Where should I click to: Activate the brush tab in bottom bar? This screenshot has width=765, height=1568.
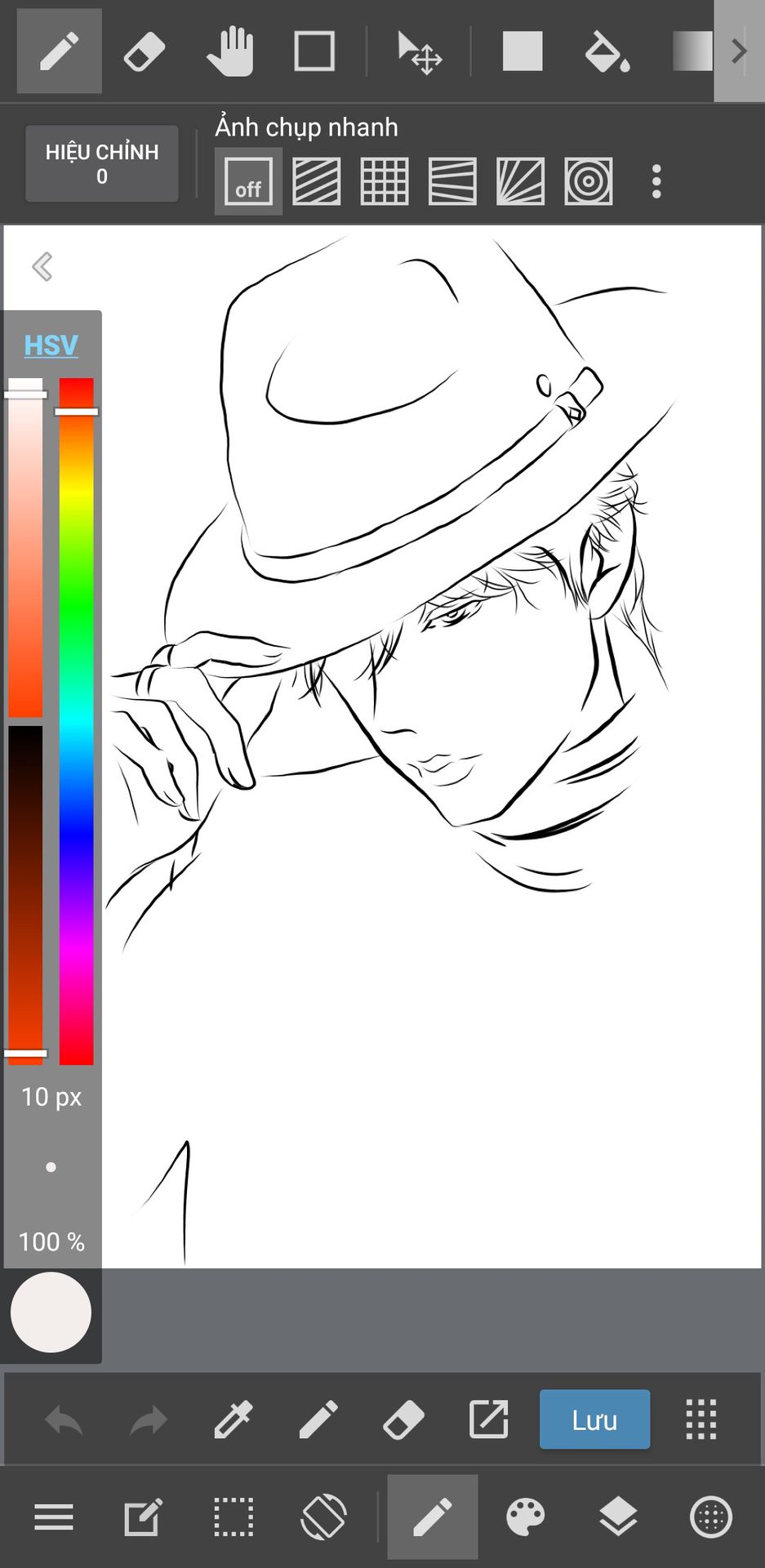point(433,1517)
